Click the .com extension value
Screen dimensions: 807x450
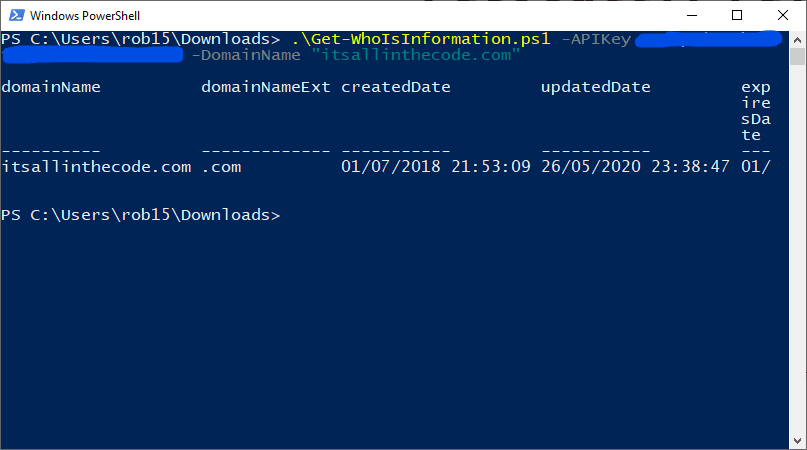coord(221,167)
